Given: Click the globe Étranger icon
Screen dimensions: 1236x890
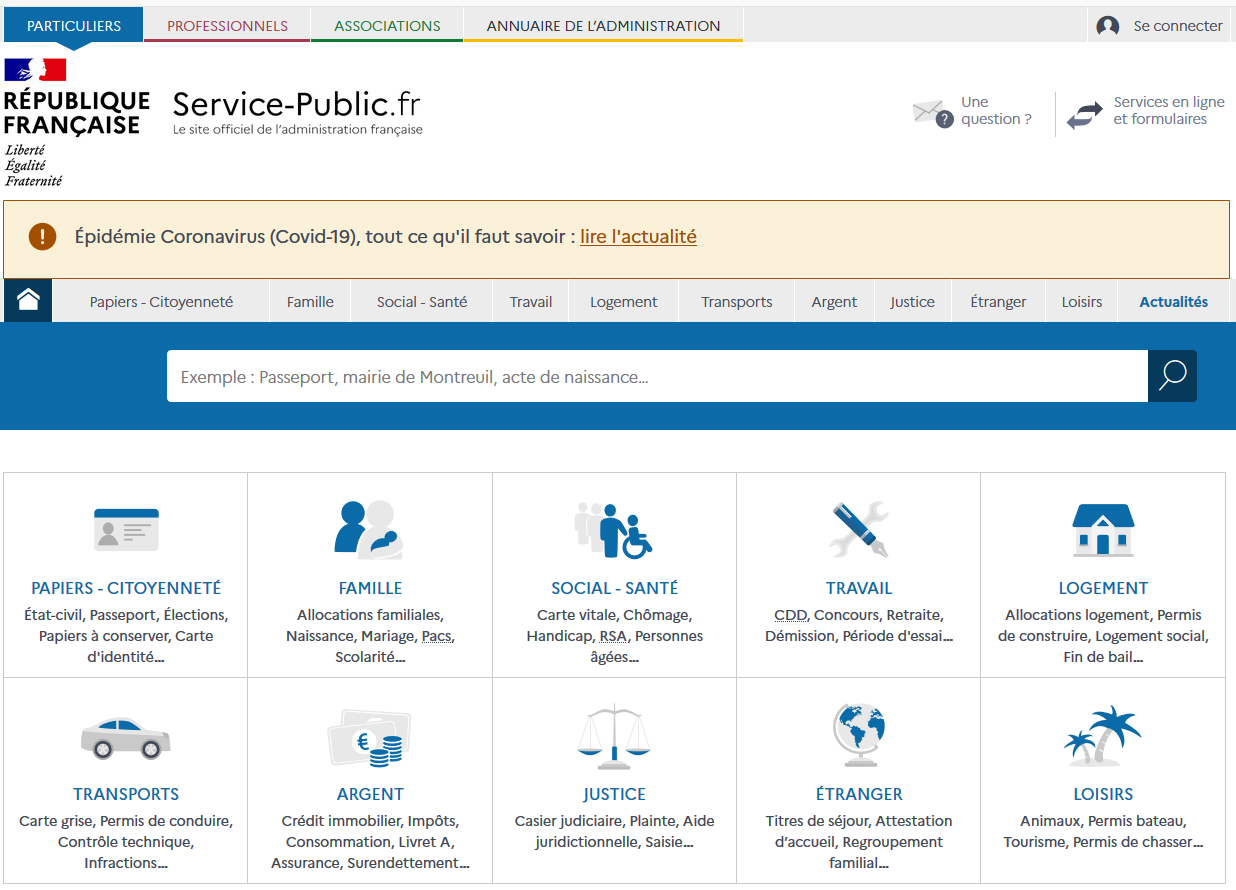Looking at the screenshot, I should pos(859,735).
